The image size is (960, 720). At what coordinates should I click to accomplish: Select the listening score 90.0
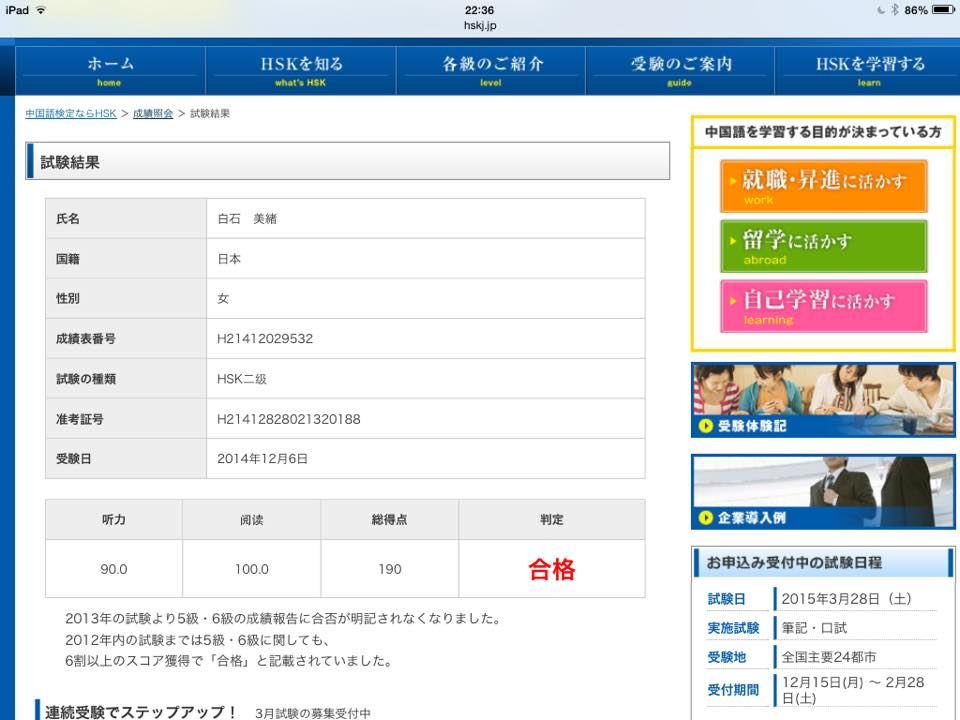[x=114, y=569]
